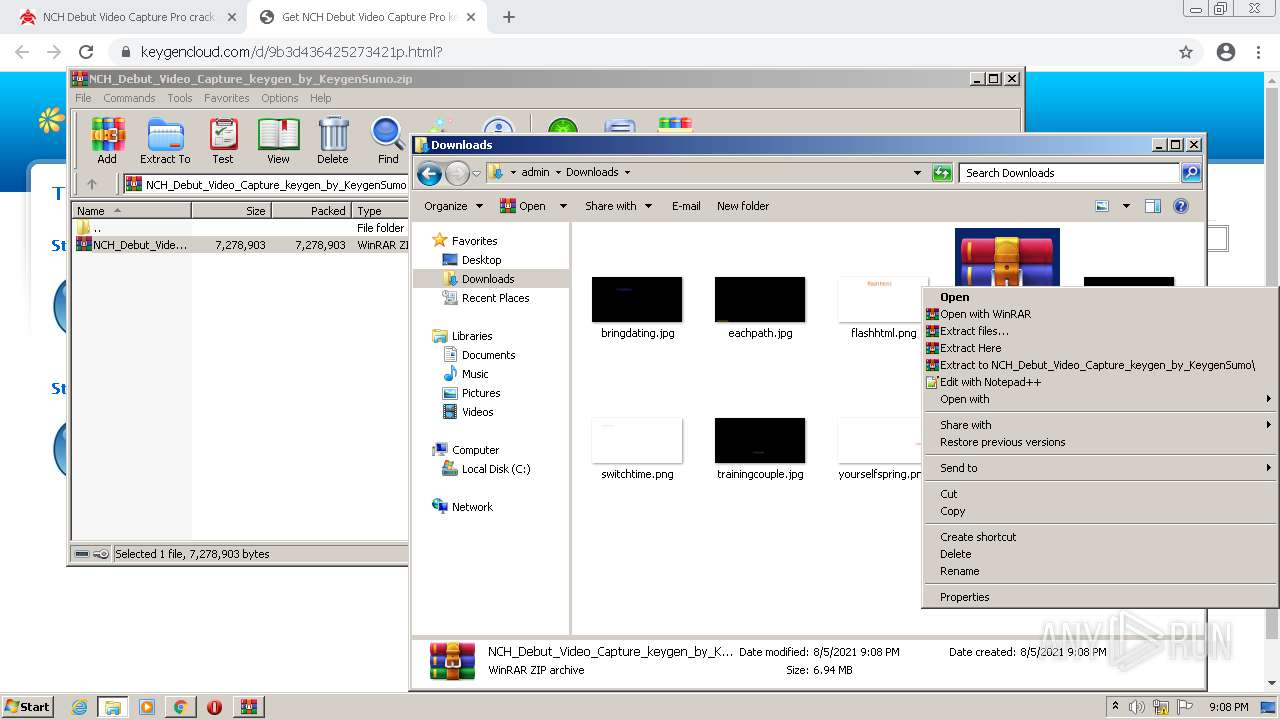Click WinRAR View toolbar icon
The width and height of the screenshot is (1280, 720).
(x=278, y=140)
